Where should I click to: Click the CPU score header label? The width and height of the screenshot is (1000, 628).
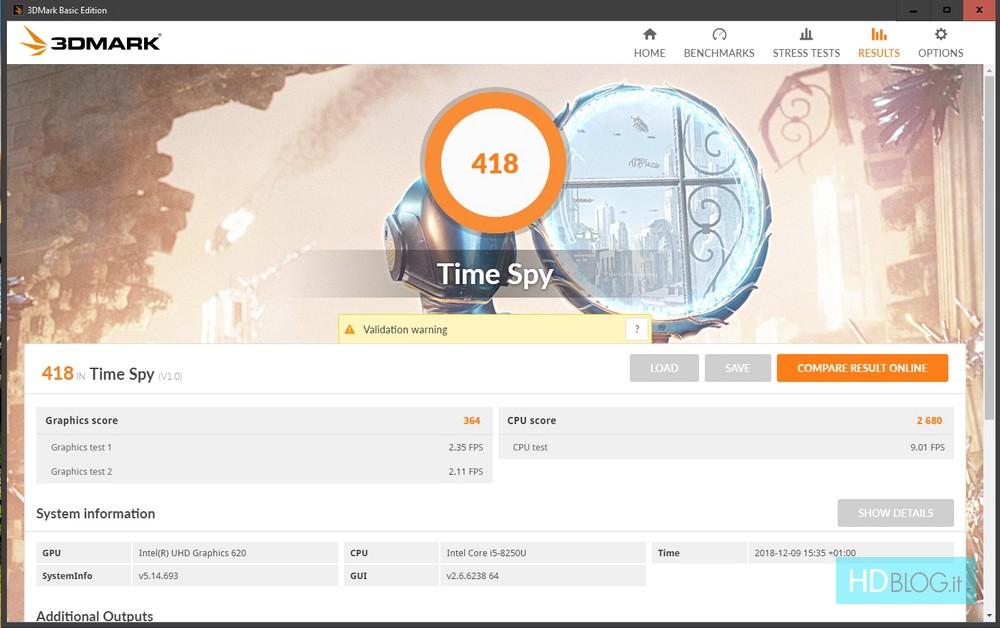click(x=531, y=421)
